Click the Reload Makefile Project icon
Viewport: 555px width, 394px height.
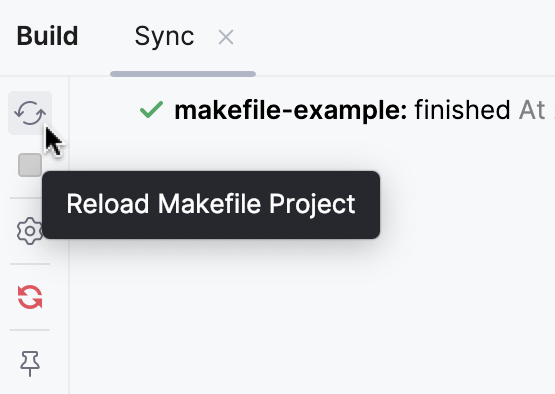tap(30, 113)
